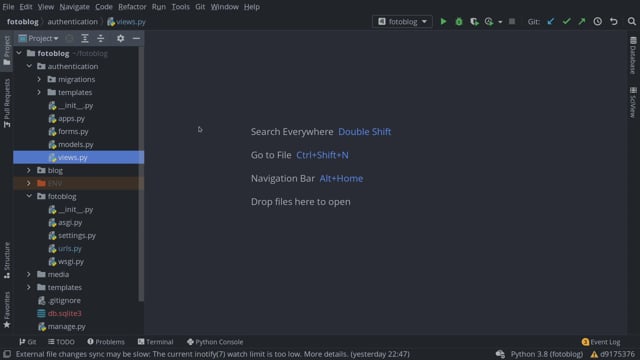Open profiler dropdown arrow
The height and width of the screenshot is (360, 640).
(500, 22)
